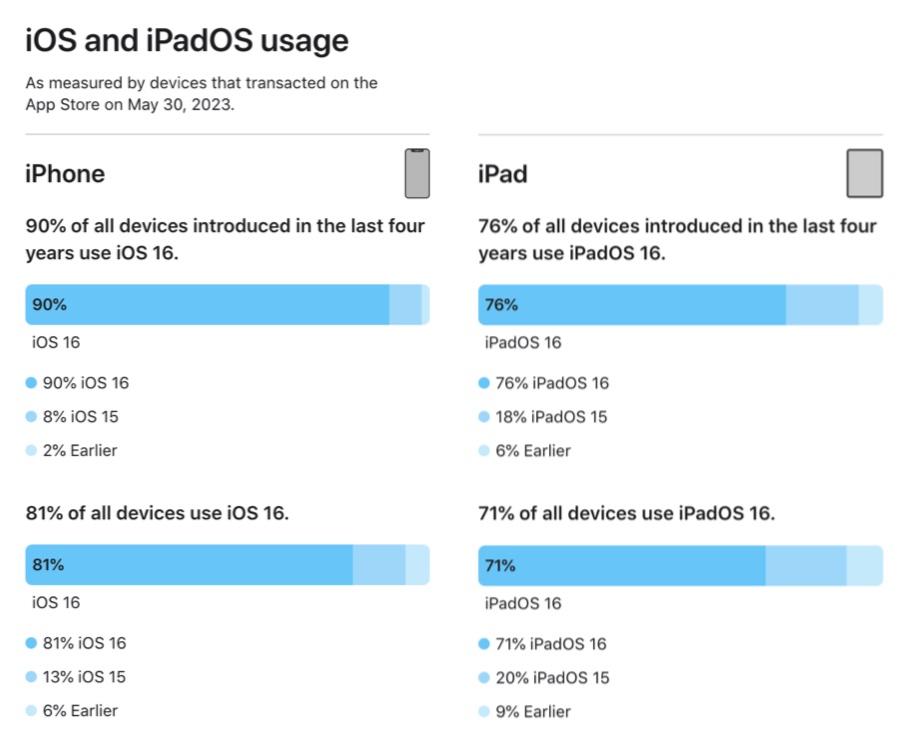The height and width of the screenshot is (735, 900).
Task: Click the "2% Earlier" legend label
Action: point(80,451)
